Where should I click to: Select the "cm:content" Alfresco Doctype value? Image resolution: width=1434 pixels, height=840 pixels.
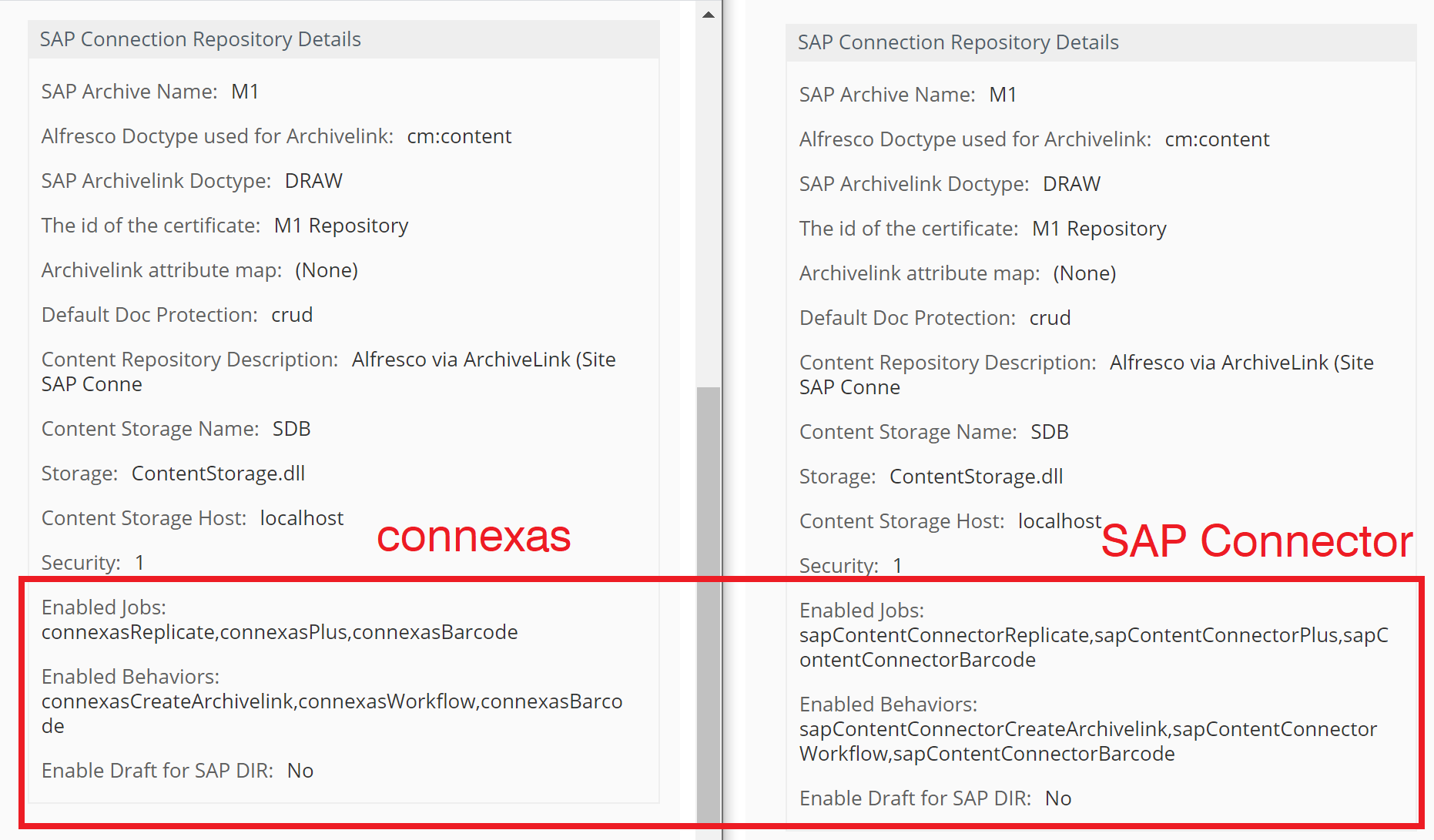coord(459,136)
